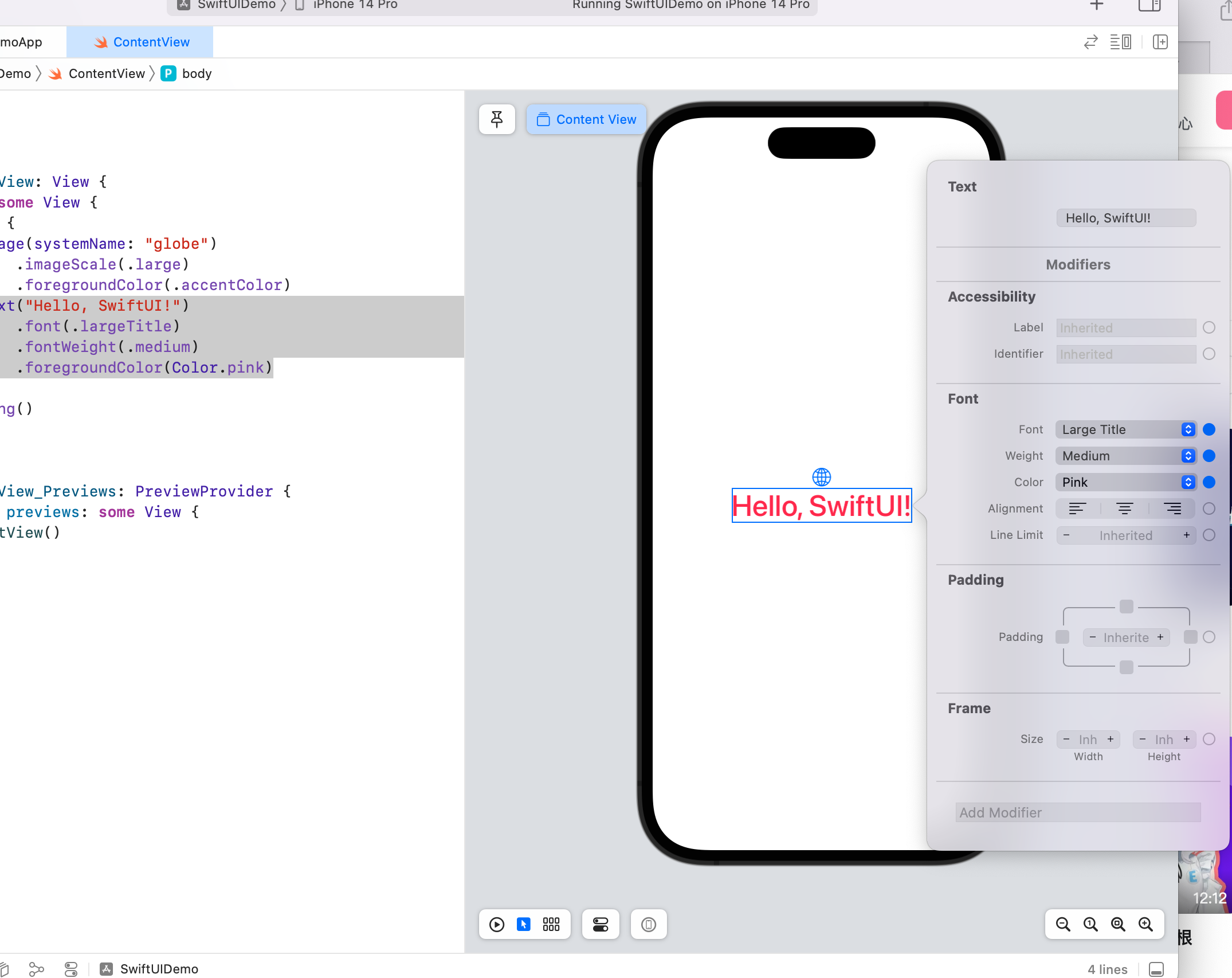
Task: Increase the Line Limit with plus stepper
Action: [1187, 535]
